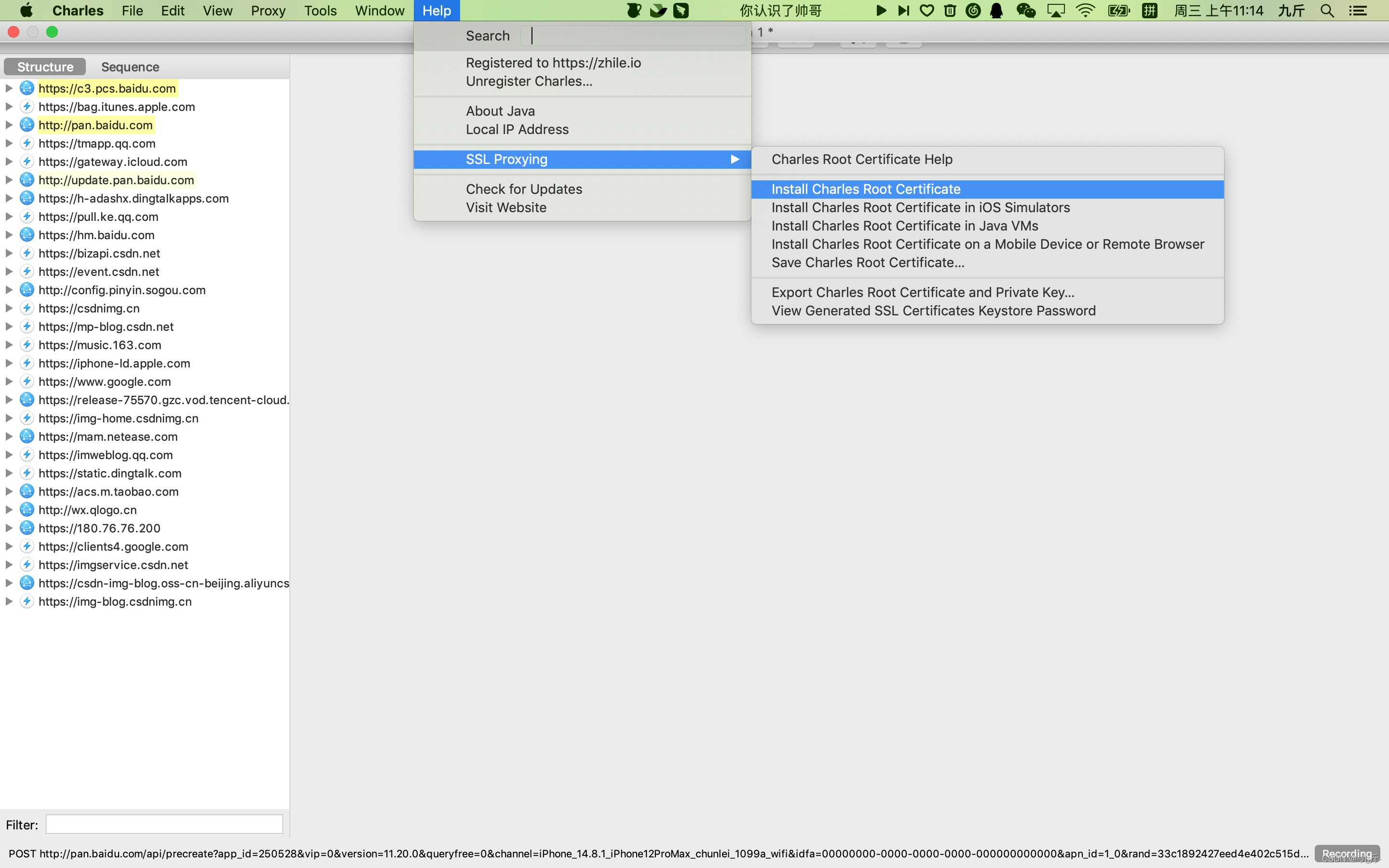This screenshot has width=1389, height=868.
Task: Switch to the Sequence tab
Action: tap(130, 67)
